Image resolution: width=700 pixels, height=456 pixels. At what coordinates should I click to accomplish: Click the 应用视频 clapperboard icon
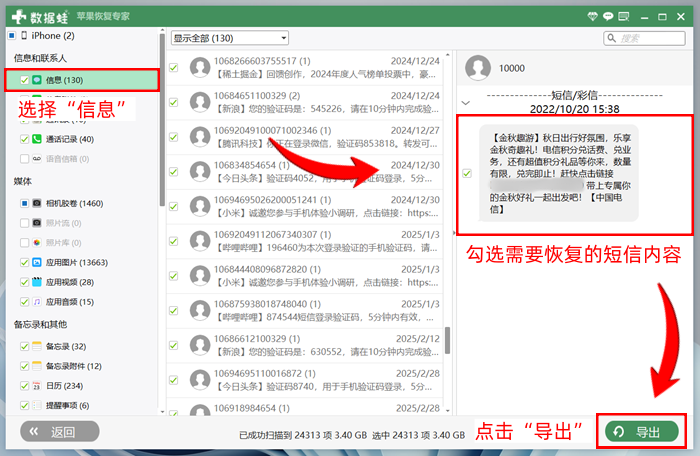pos(37,282)
